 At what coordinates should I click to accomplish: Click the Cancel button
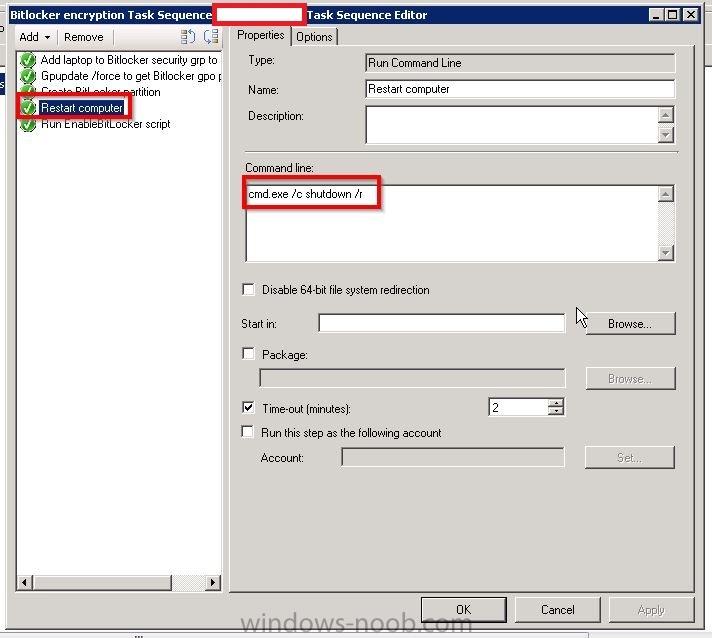558,609
